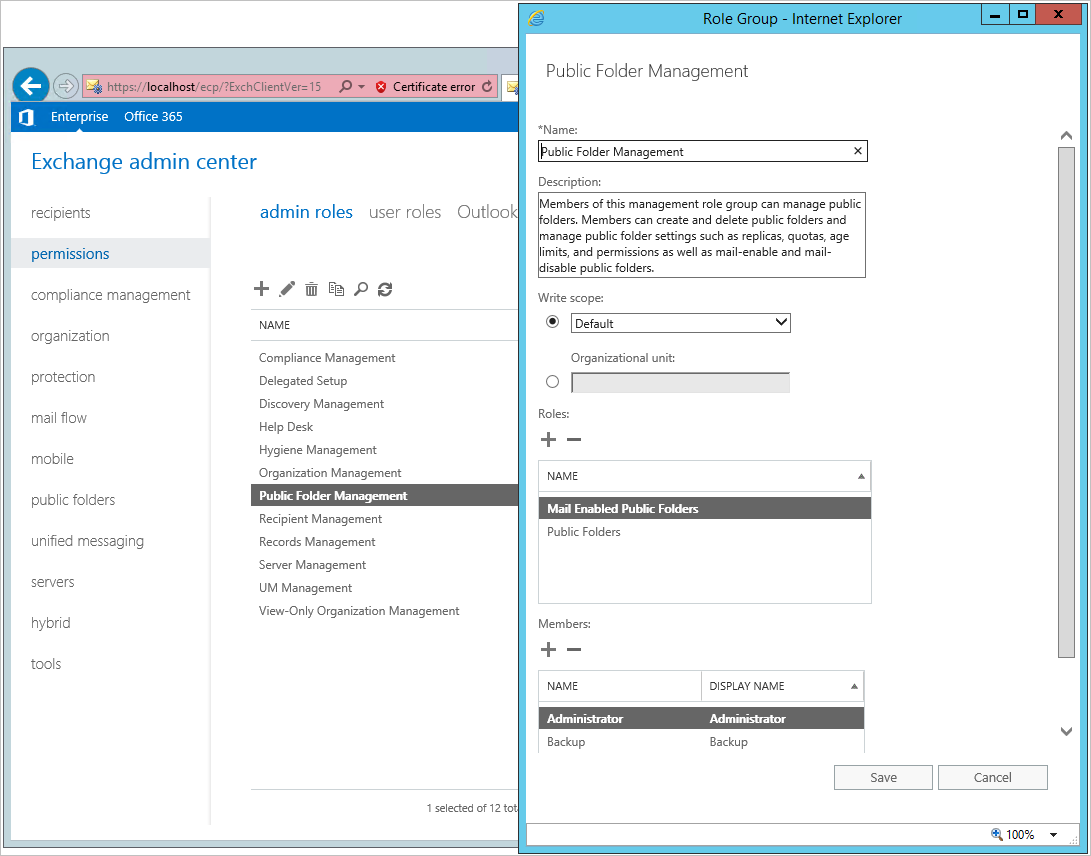Viewport: 1091px width, 856px height.
Task: Open servers in the left navigation
Action: [53, 582]
